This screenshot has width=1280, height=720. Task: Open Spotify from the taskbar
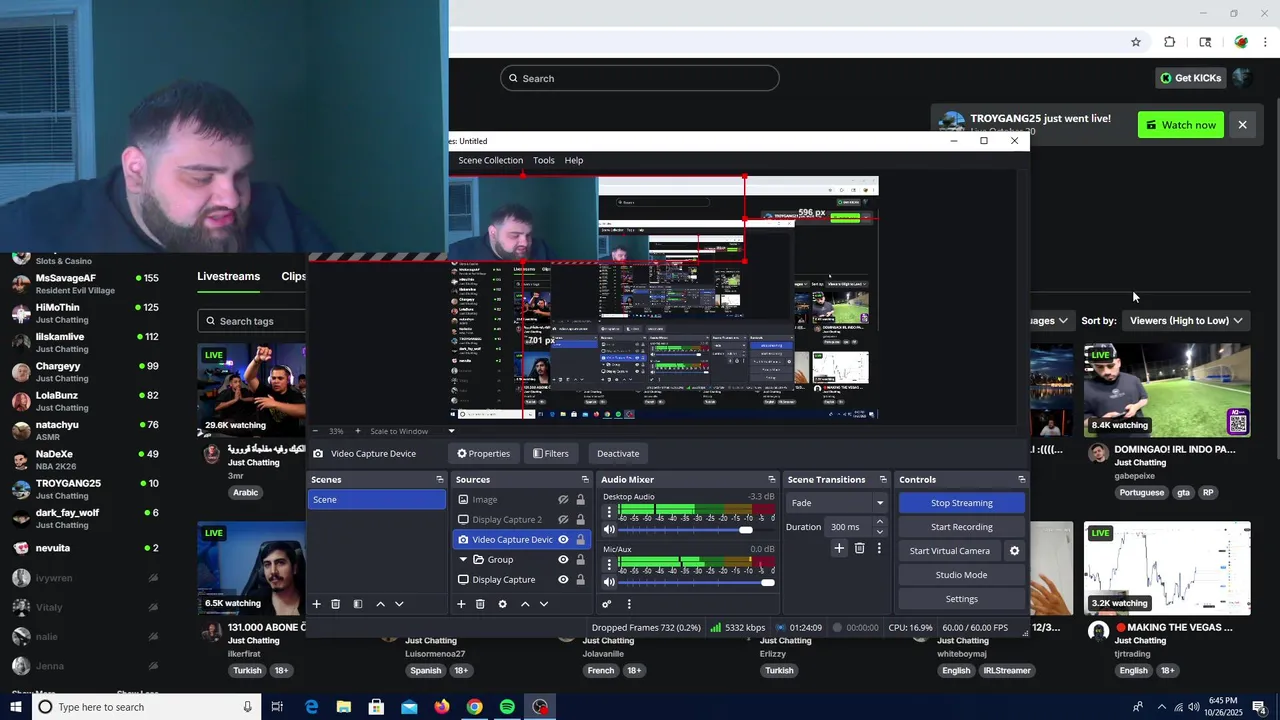pos(507,707)
